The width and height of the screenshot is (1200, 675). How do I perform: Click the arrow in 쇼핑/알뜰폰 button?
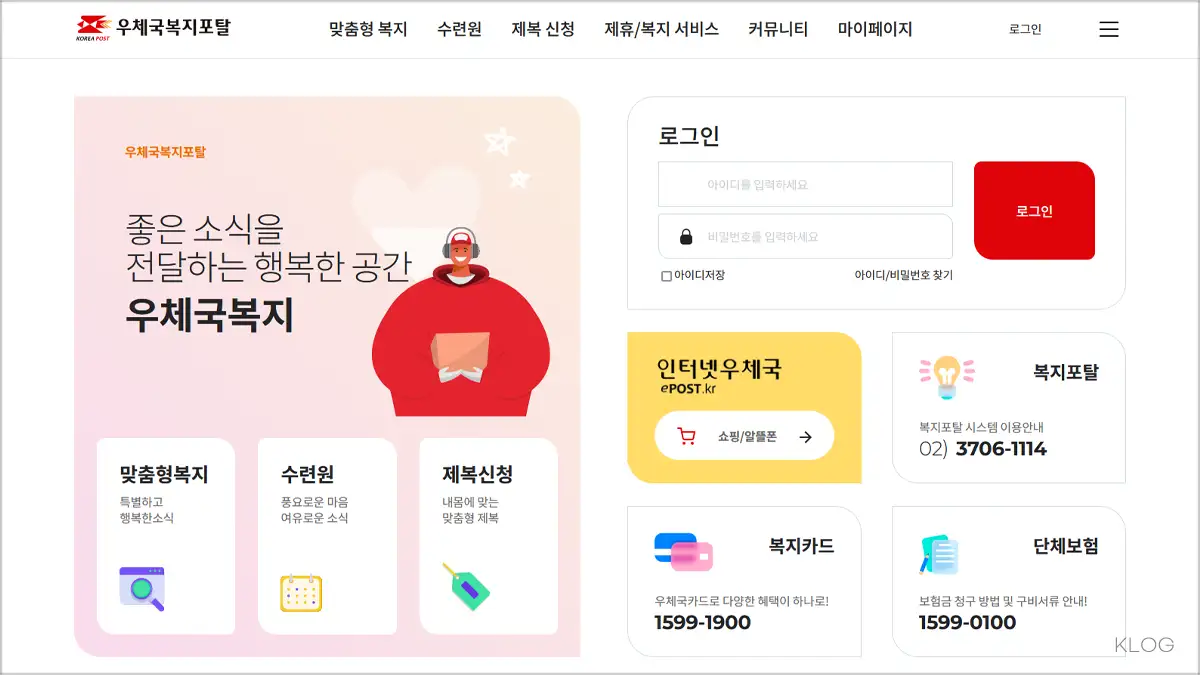click(806, 436)
